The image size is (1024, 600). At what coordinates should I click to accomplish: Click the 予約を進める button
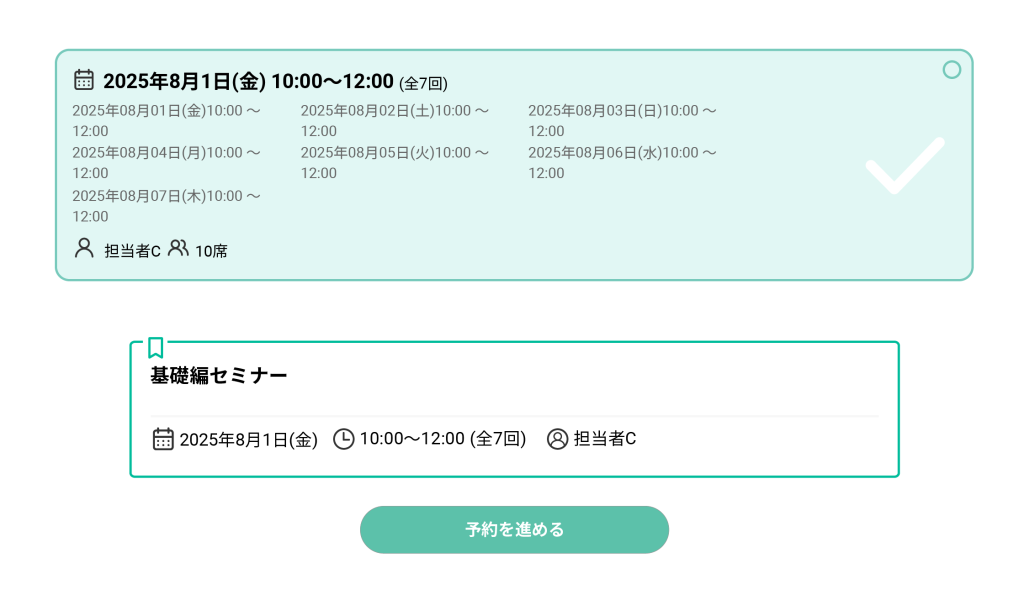pos(514,529)
